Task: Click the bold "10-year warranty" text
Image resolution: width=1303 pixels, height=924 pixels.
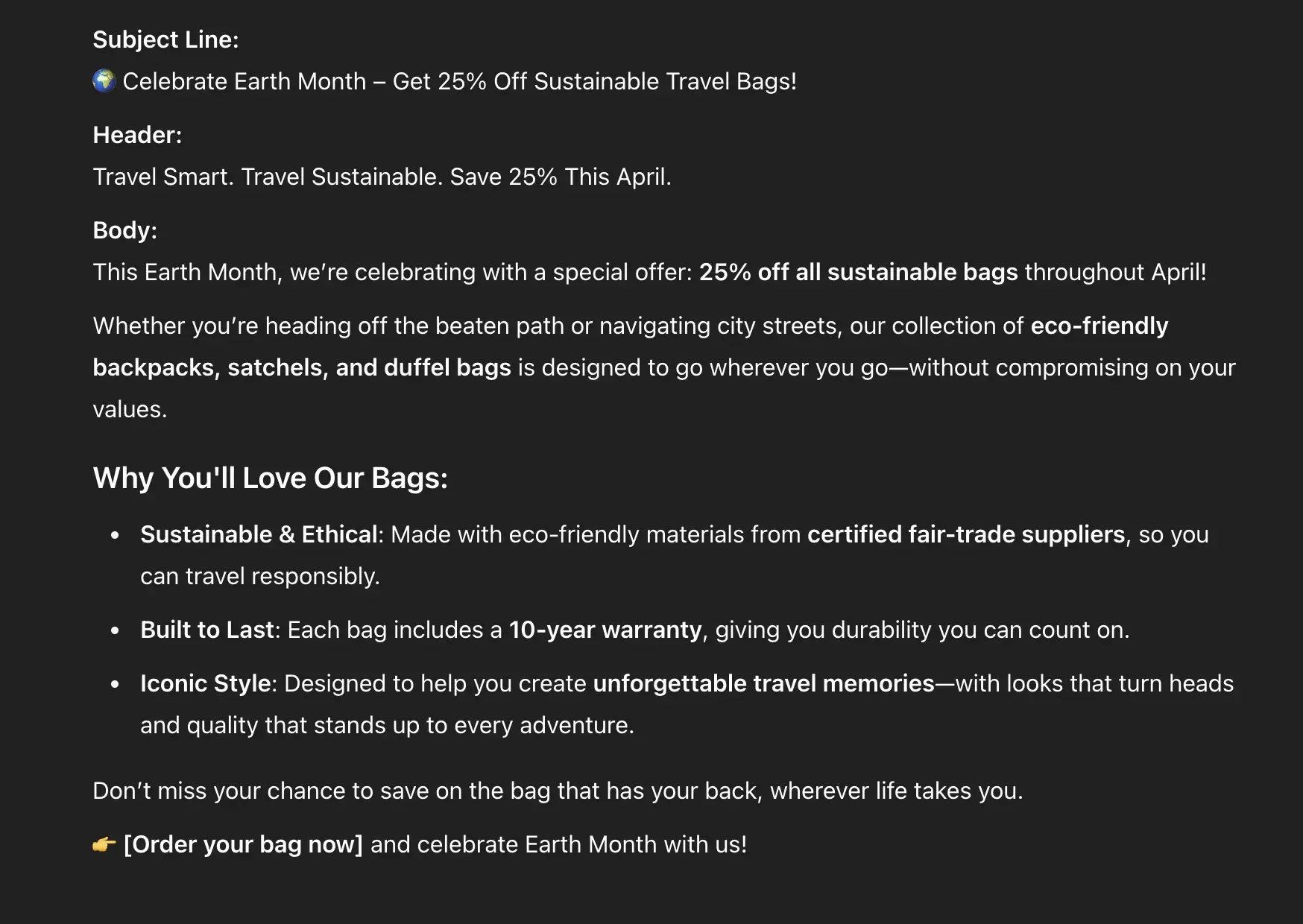Action: click(x=605, y=630)
